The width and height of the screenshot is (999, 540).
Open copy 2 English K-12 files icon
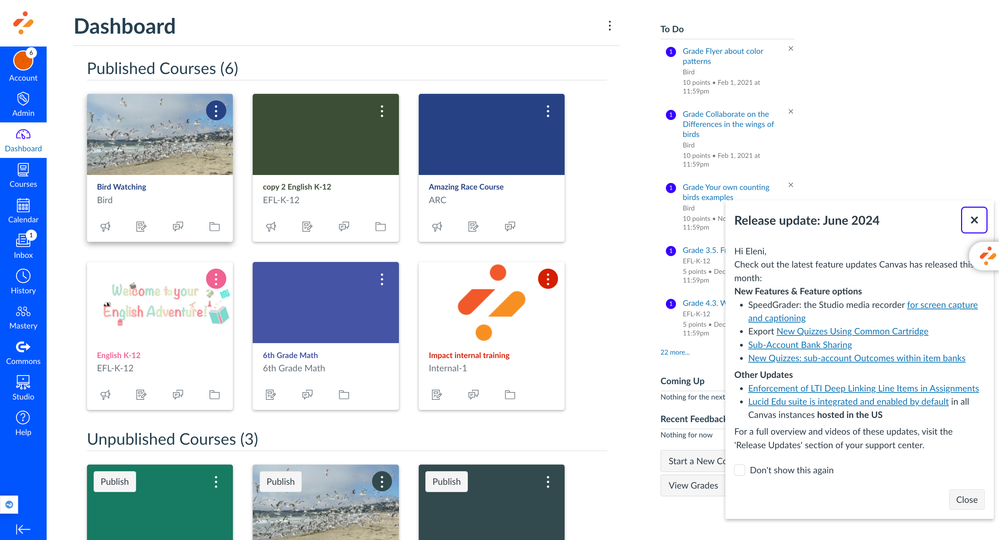click(380, 227)
